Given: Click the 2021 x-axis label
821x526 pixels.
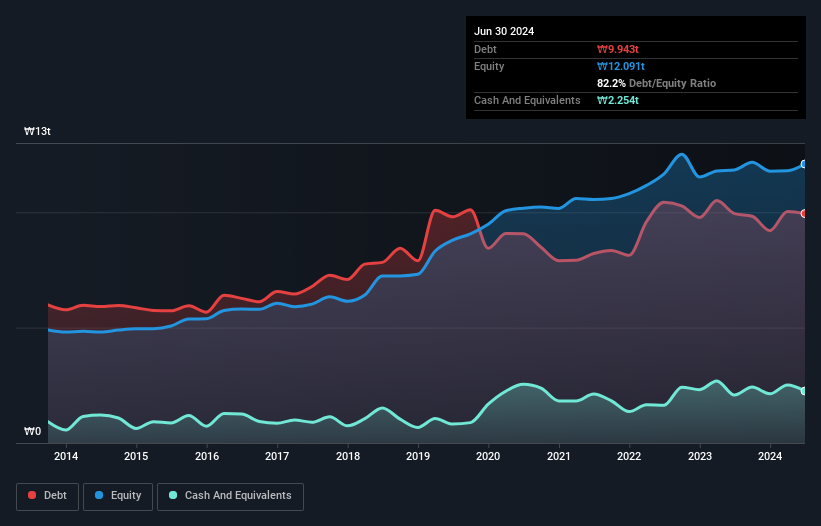Looking at the screenshot, I should 559,456.
